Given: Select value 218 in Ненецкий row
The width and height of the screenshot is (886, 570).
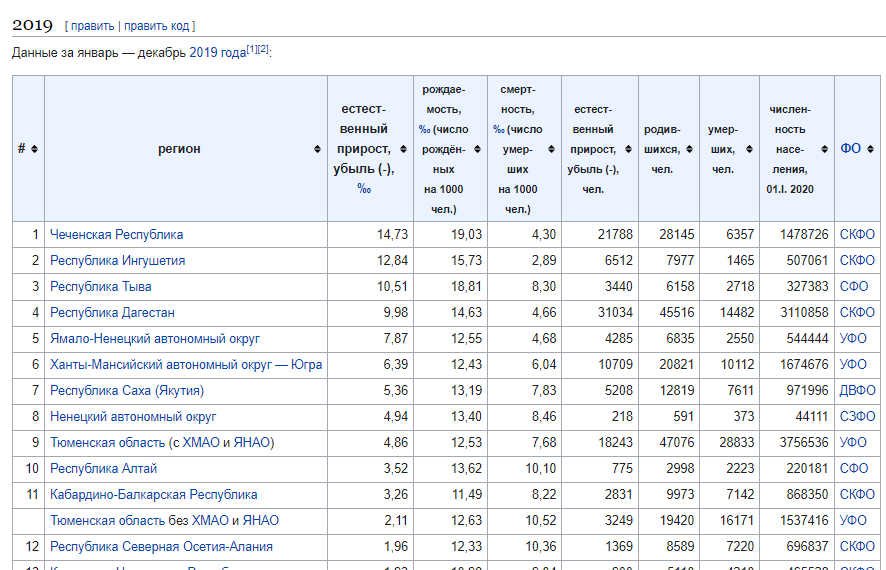Looking at the screenshot, I should (x=622, y=416).
